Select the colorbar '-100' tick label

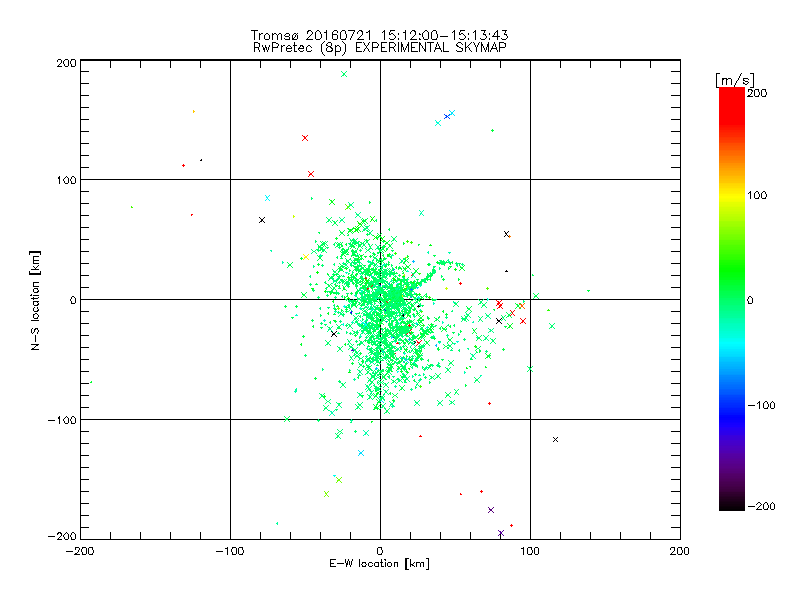pos(761,405)
